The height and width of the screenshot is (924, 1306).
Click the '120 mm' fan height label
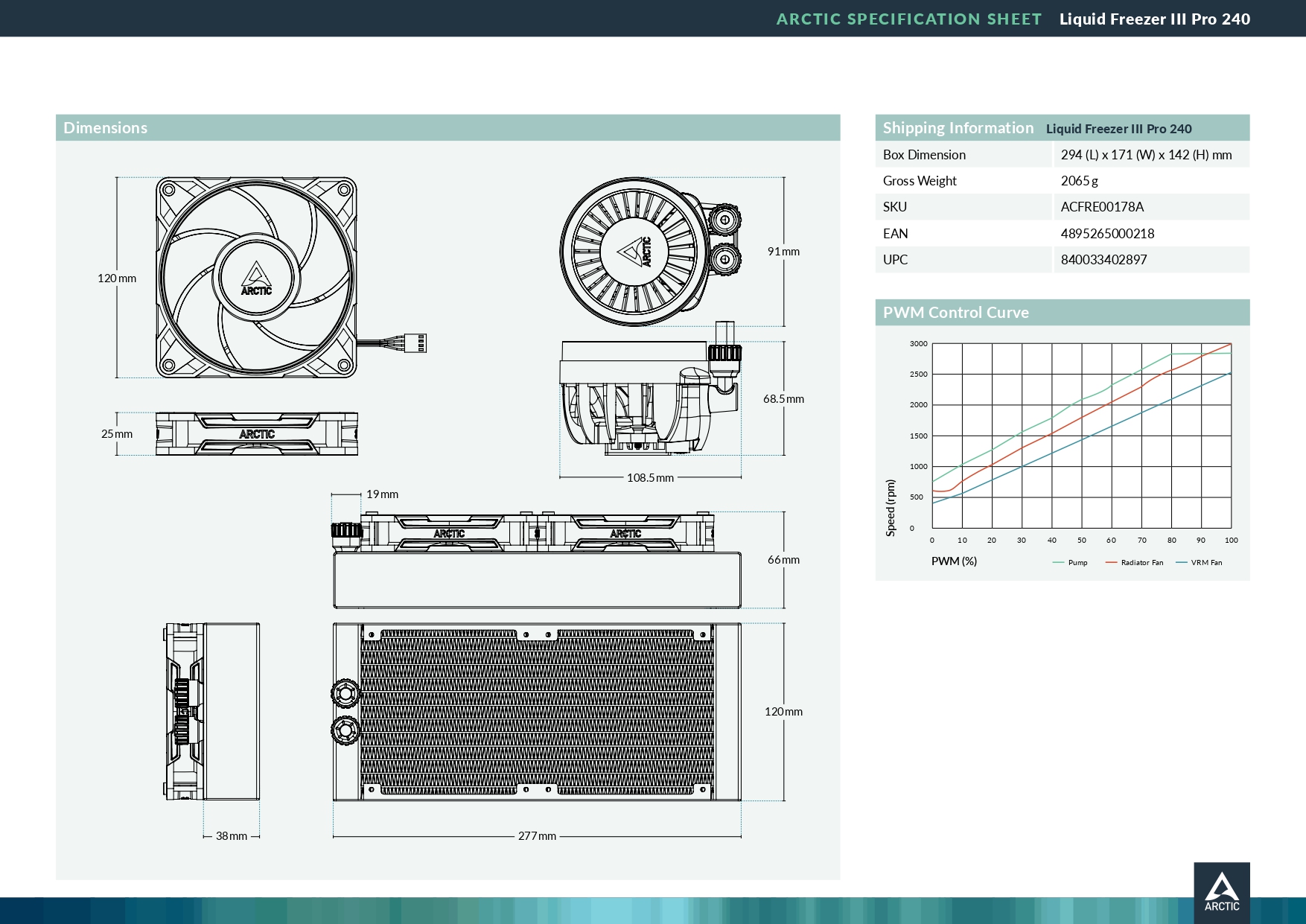coord(117,278)
